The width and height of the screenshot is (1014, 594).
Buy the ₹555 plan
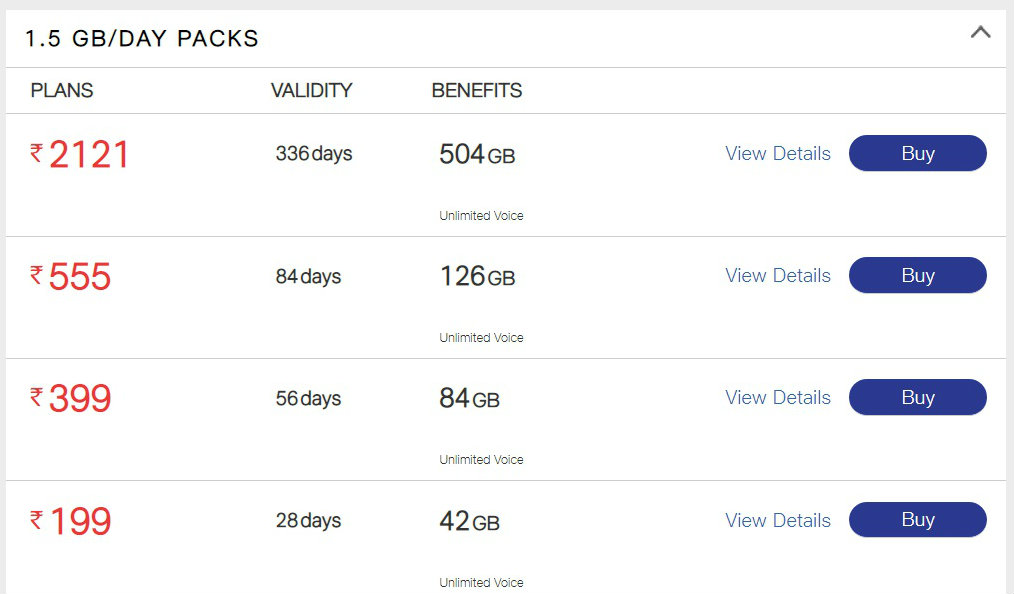(x=918, y=275)
